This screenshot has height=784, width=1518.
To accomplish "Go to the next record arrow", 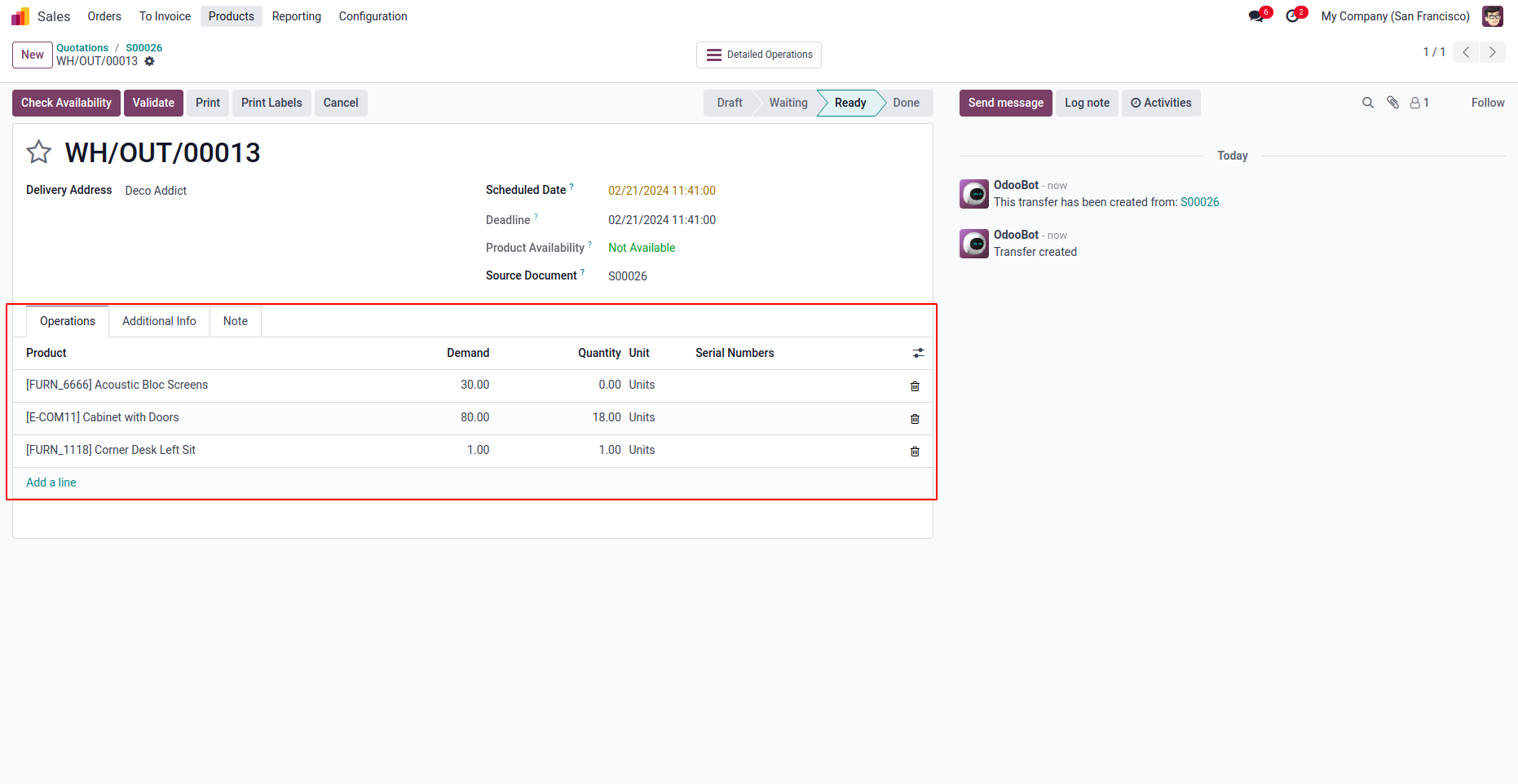I will click(1493, 52).
